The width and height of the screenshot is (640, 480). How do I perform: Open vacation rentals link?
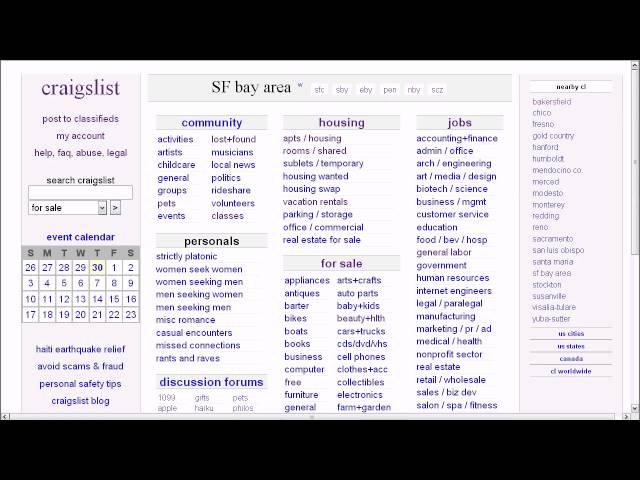tap(316, 202)
